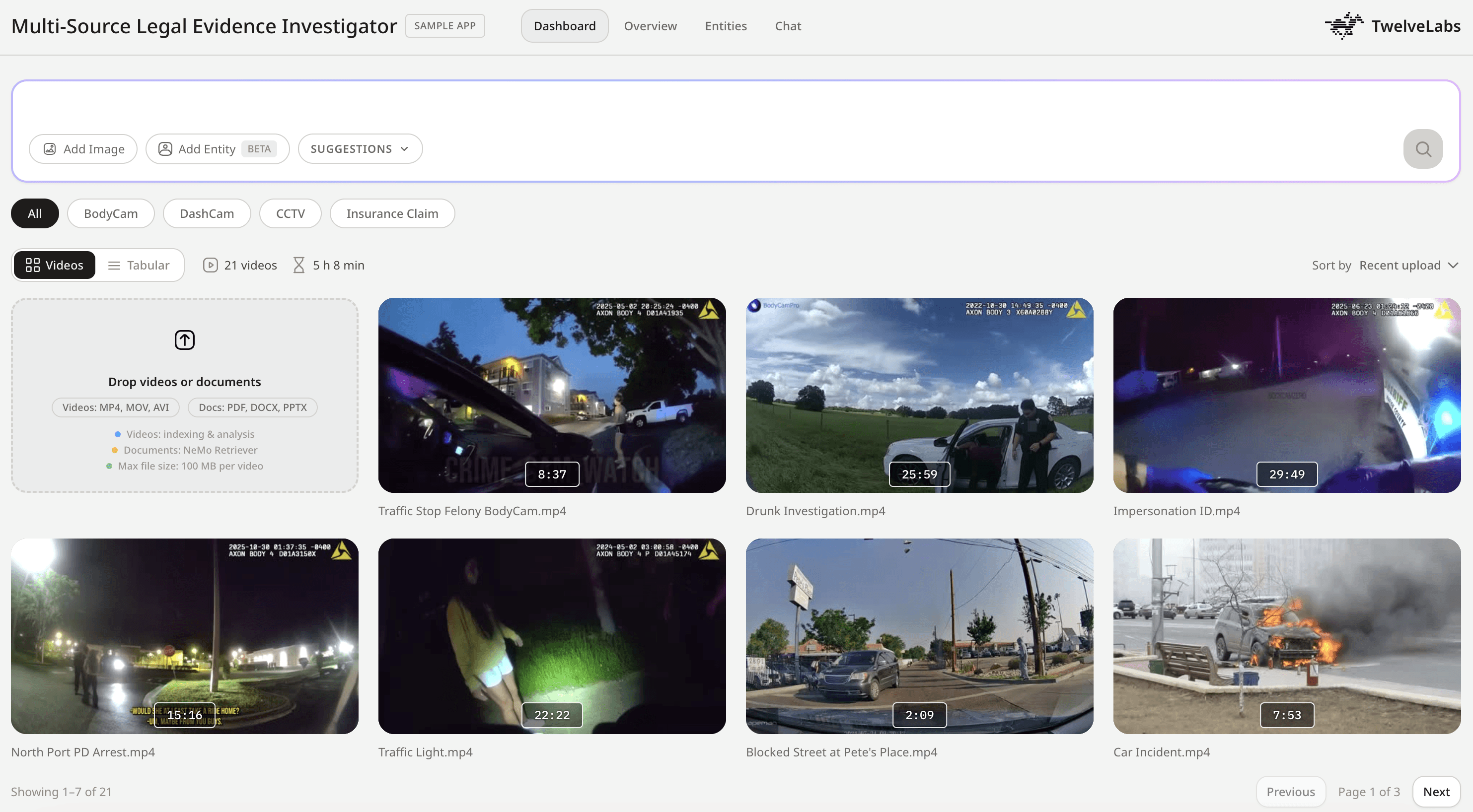This screenshot has height=812, width=1473.
Task: Open the Entities tab
Action: point(725,26)
